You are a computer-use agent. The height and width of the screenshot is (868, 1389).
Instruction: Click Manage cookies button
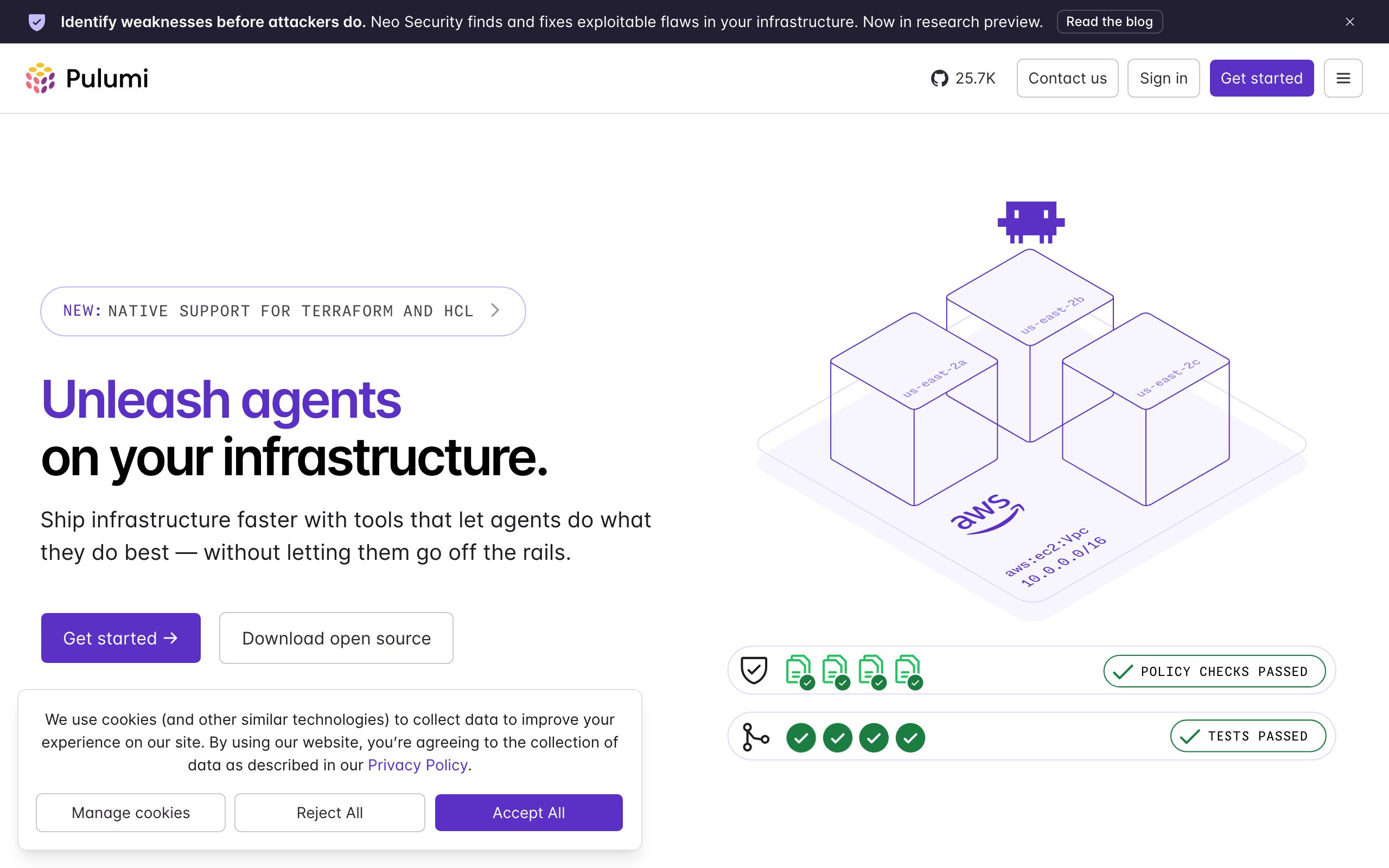131,812
